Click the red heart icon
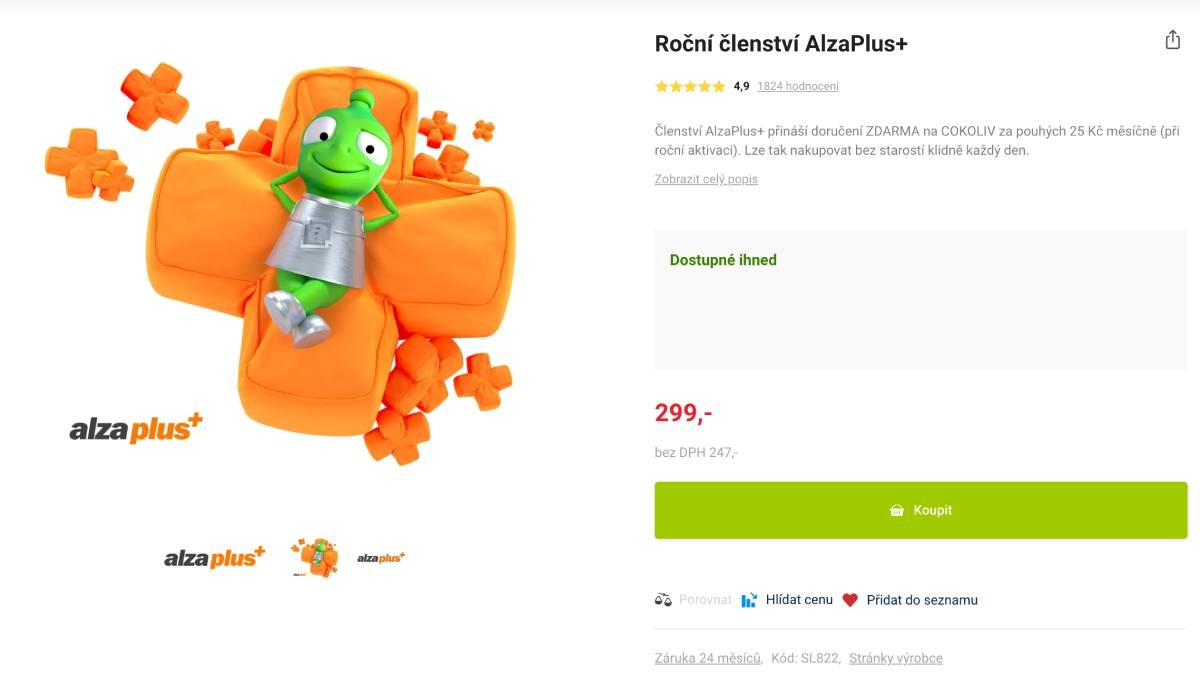Image resolution: width=1200 pixels, height=695 pixels. (851, 600)
